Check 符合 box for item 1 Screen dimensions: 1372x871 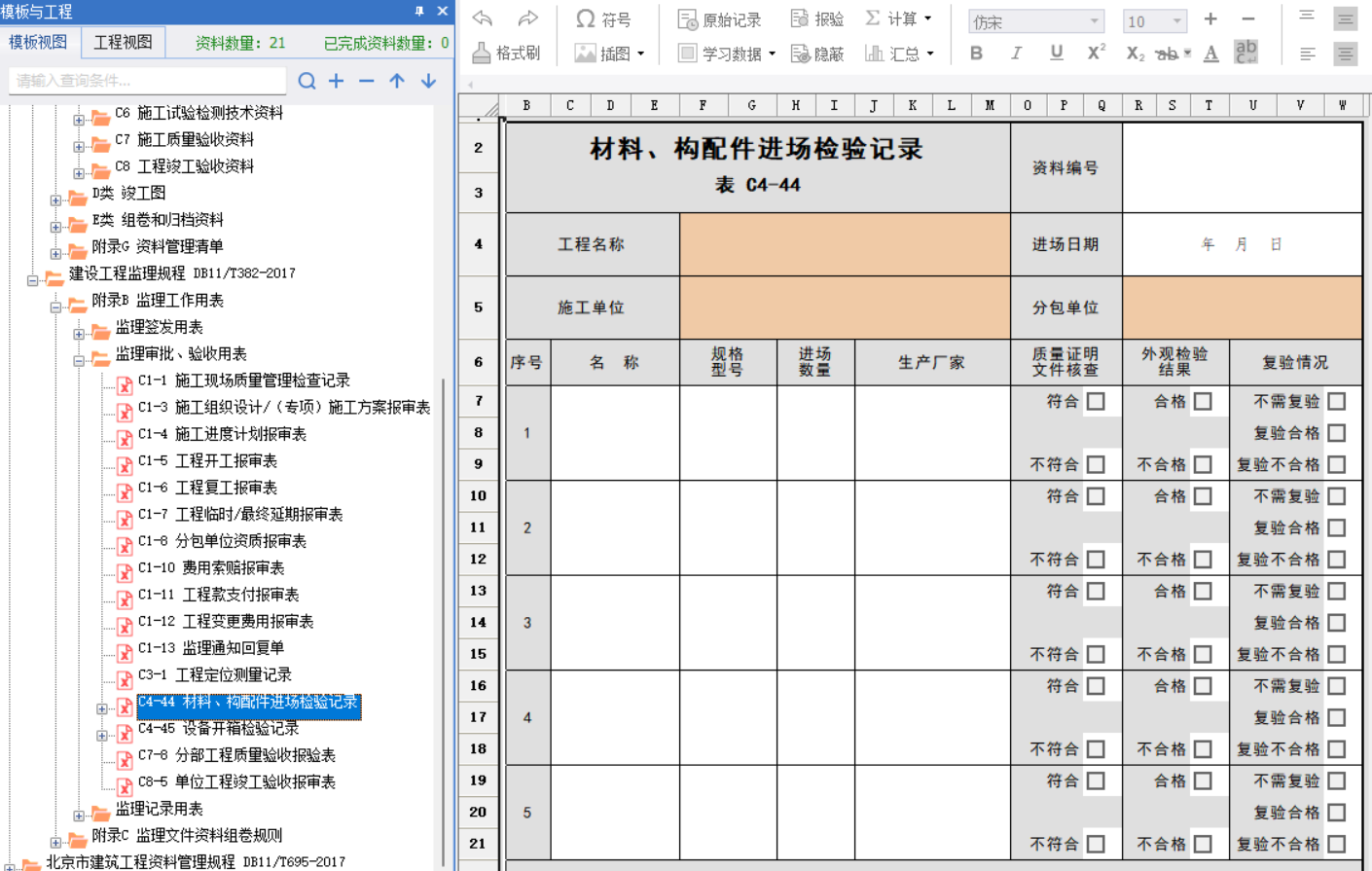1096,401
